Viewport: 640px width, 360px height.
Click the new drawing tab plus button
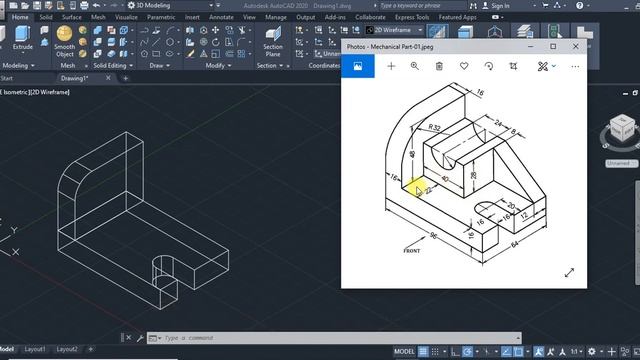point(125,78)
